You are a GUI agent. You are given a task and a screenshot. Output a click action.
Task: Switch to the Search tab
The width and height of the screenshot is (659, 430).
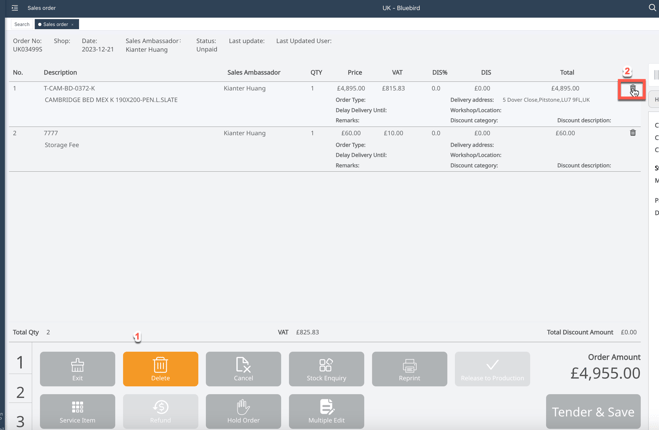21,24
